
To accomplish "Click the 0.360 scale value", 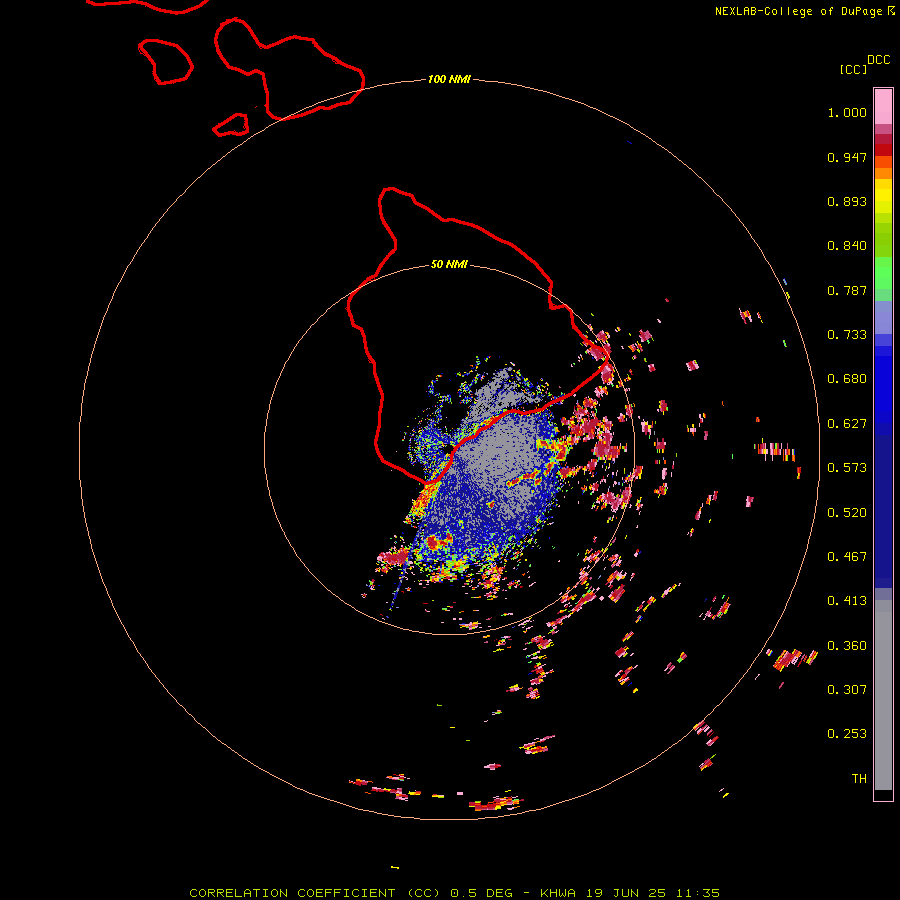I will pos(847,646).
